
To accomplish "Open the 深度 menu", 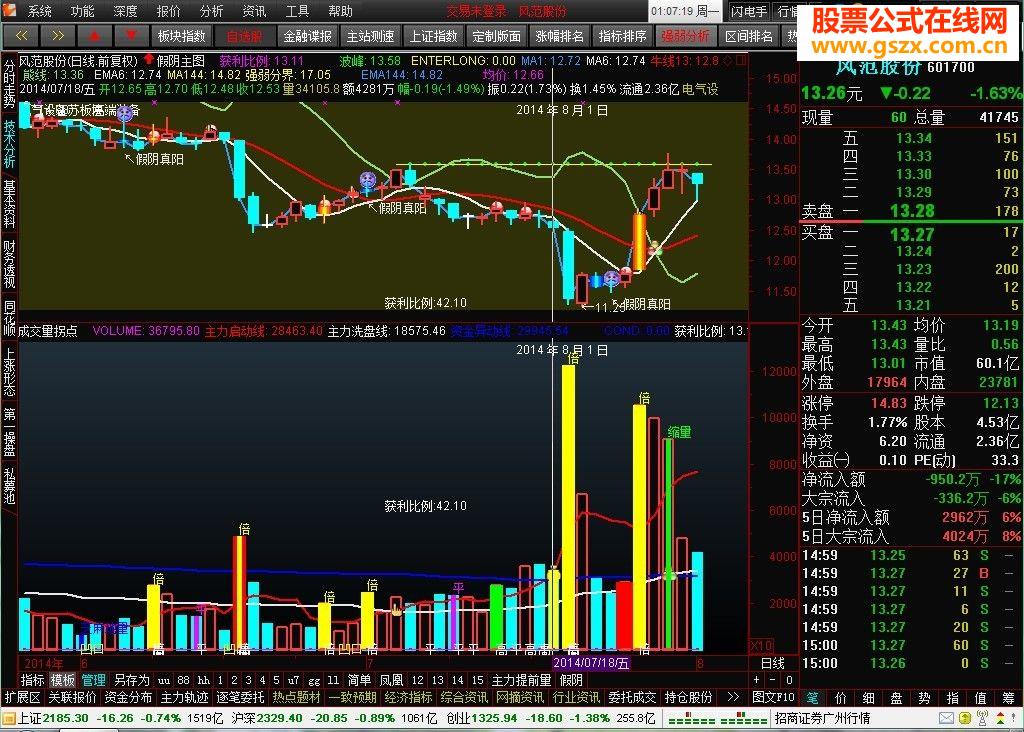I will pyautogui.click(x=125, y=11).
